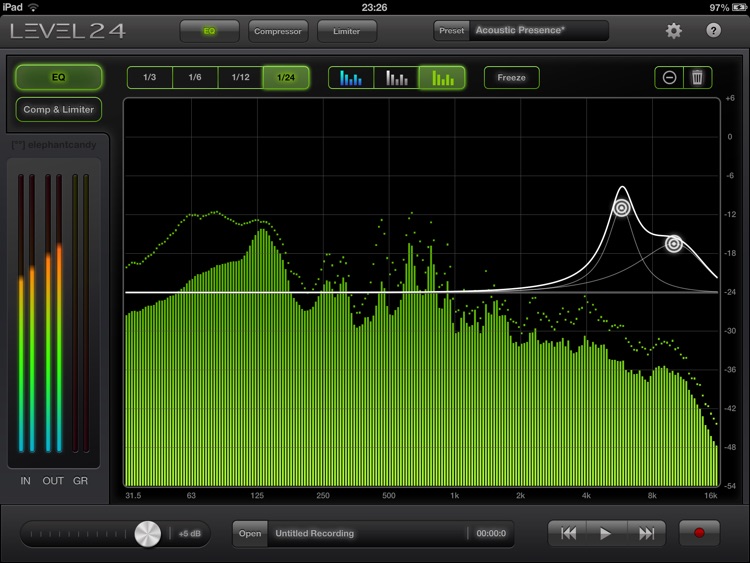Switch to the Compressor tab
This screenshot has width=750, height=563.
click(278, 31)
